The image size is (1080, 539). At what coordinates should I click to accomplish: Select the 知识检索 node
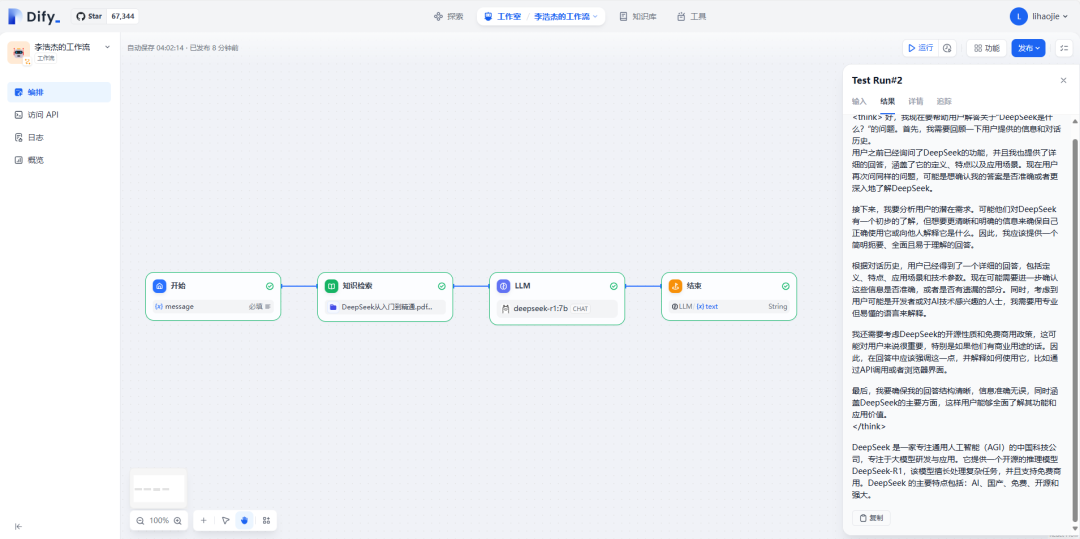[x=385, y=296]
